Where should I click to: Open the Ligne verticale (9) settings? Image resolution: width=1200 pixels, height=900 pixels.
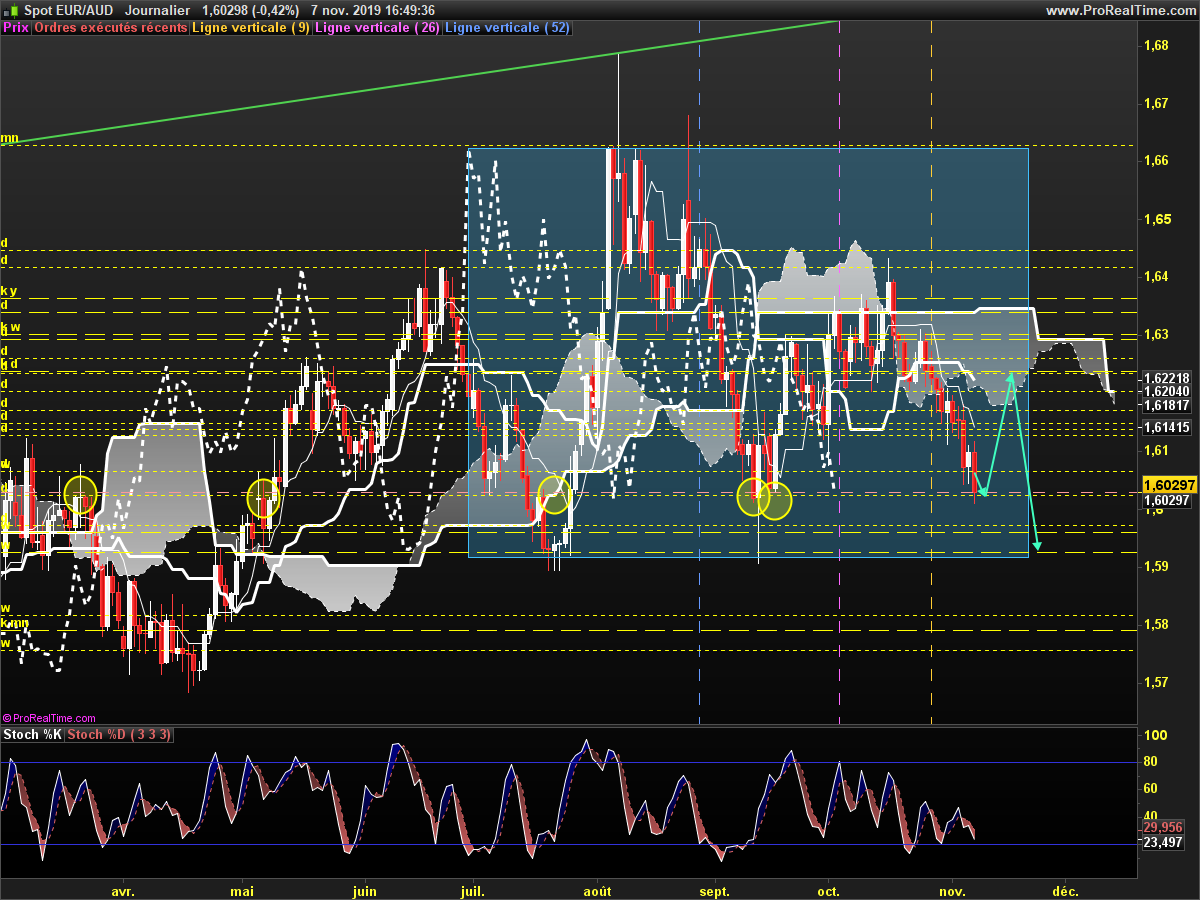tap(251, 28)
